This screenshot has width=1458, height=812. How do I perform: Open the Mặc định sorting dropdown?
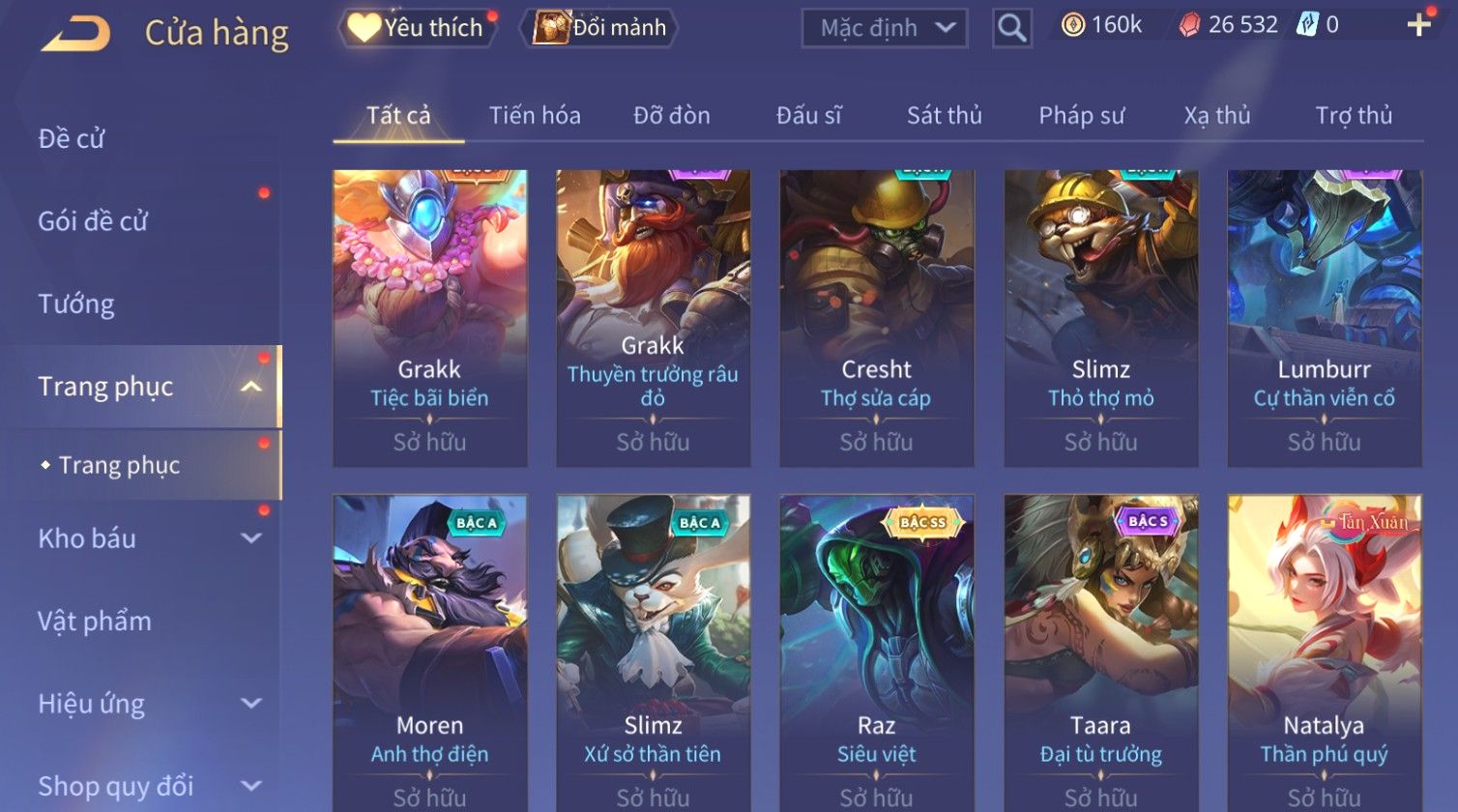884,28
